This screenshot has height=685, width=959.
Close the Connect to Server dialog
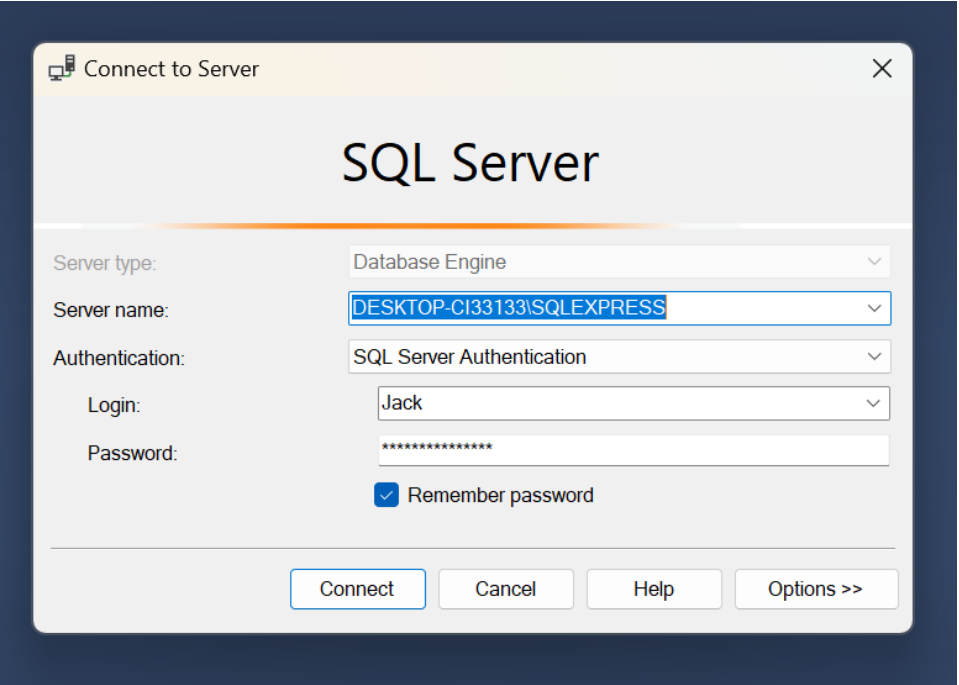(x=882, y=68)
